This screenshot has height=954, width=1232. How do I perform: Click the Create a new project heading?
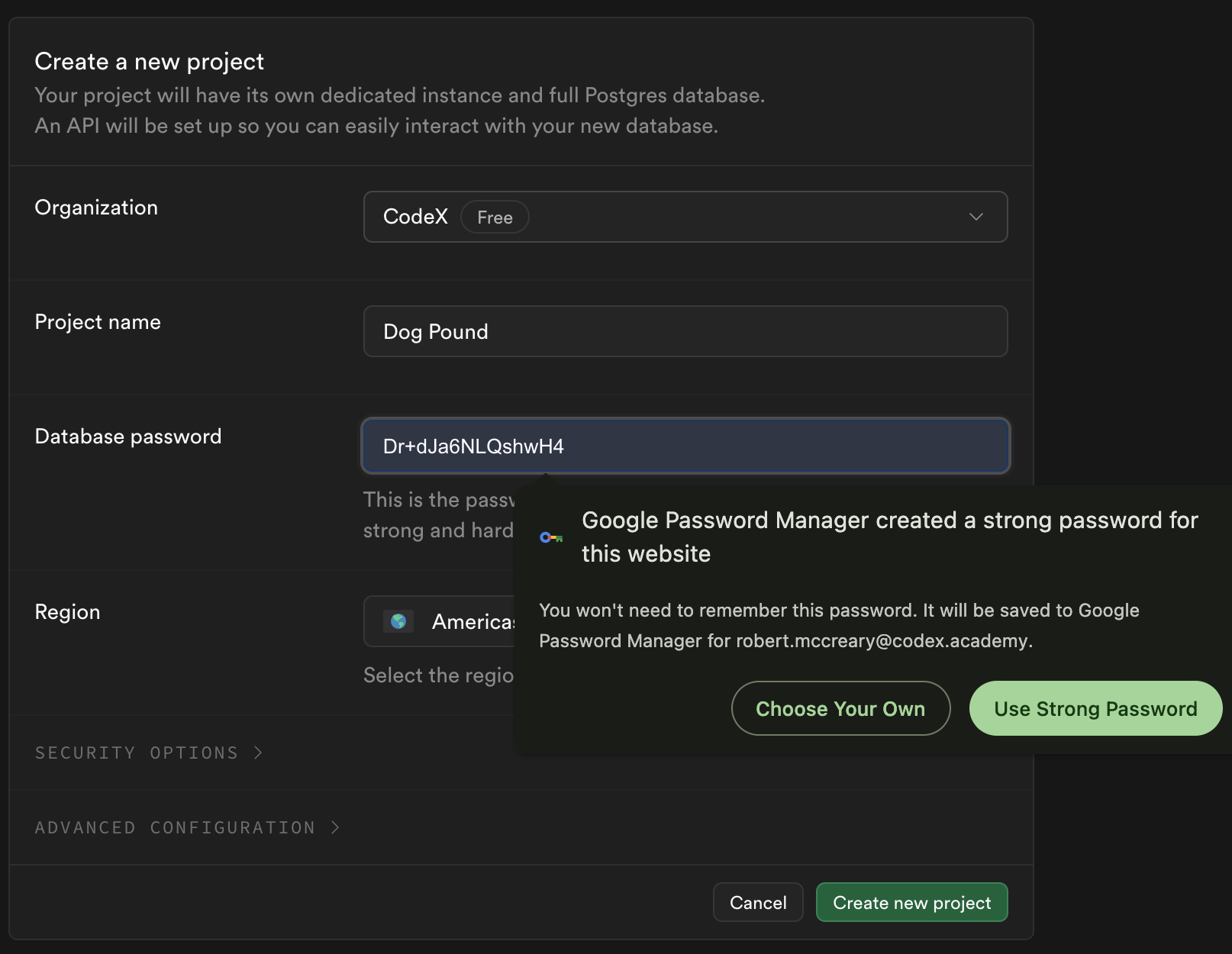[x=149, y=61]
